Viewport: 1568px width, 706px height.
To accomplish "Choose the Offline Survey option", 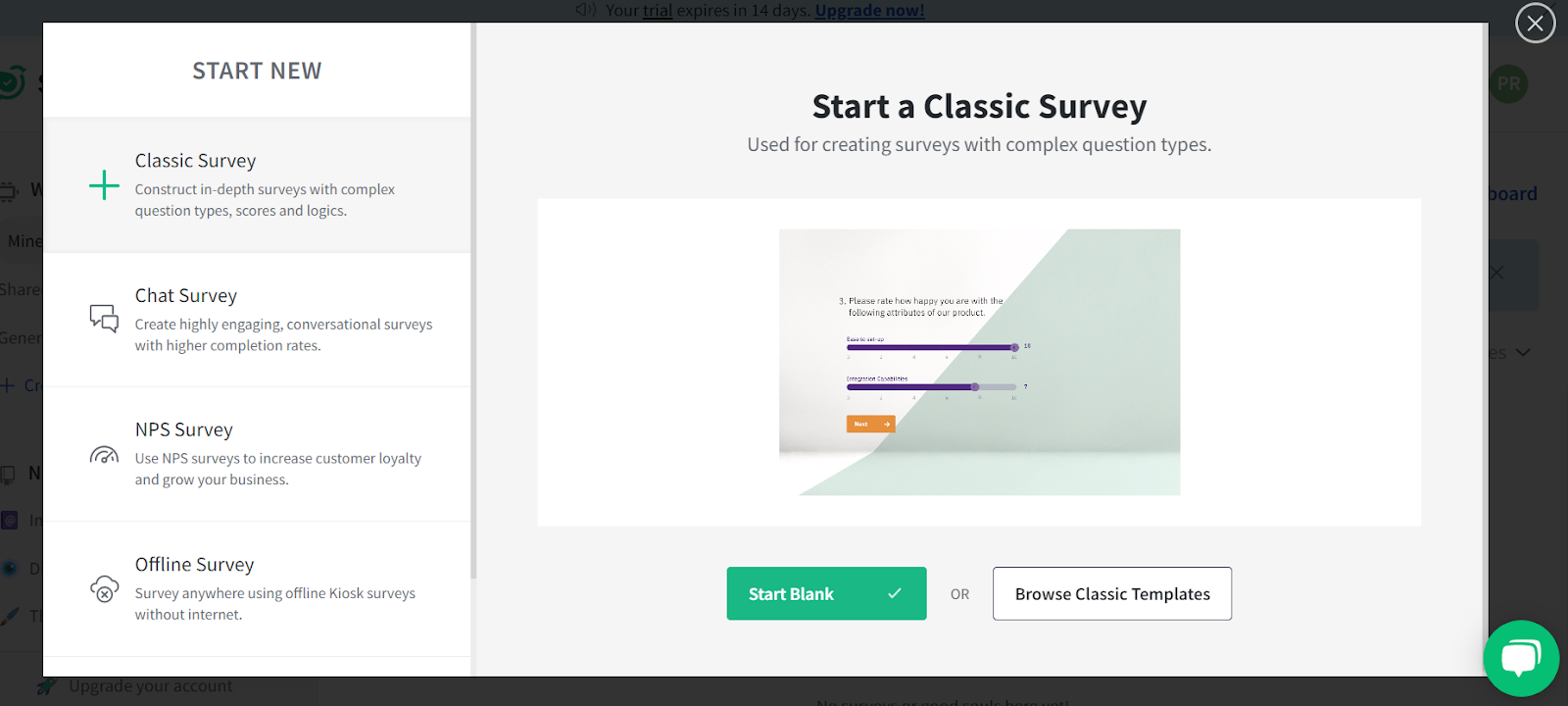I will (x=257, y=588).
